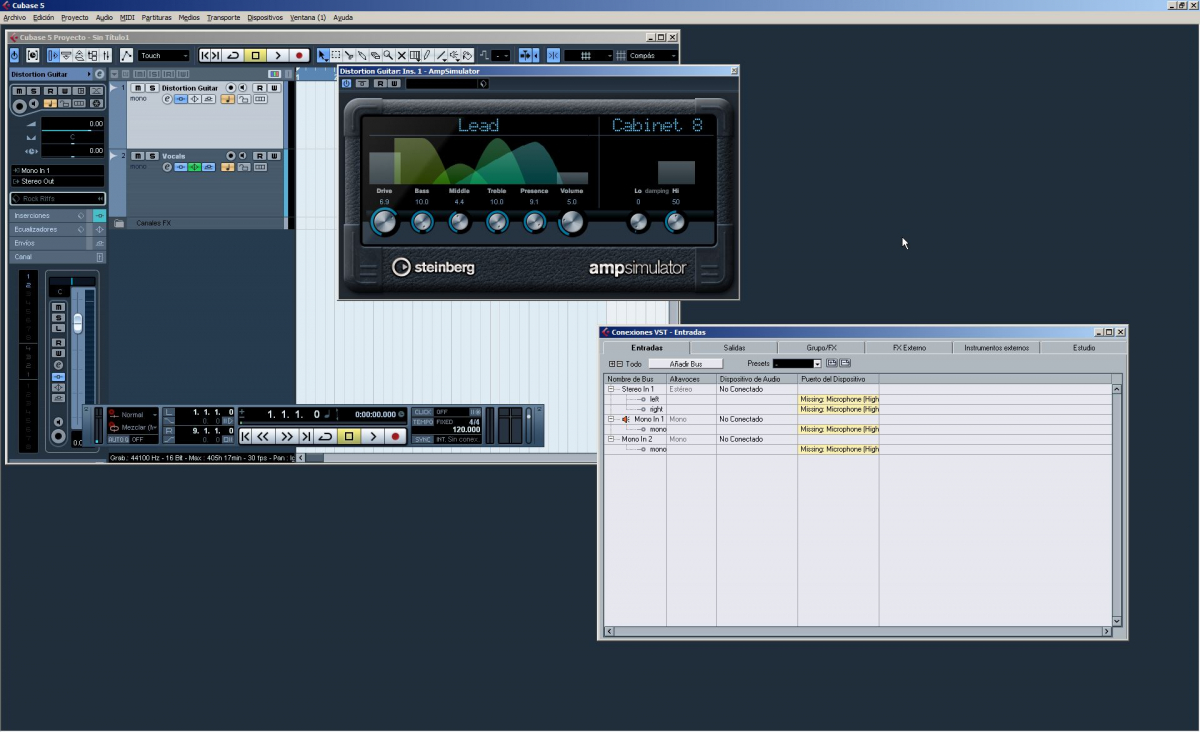Click Record in the project toolbar
The height and width of the screenshot is (732, 1200).
[299, 55]
